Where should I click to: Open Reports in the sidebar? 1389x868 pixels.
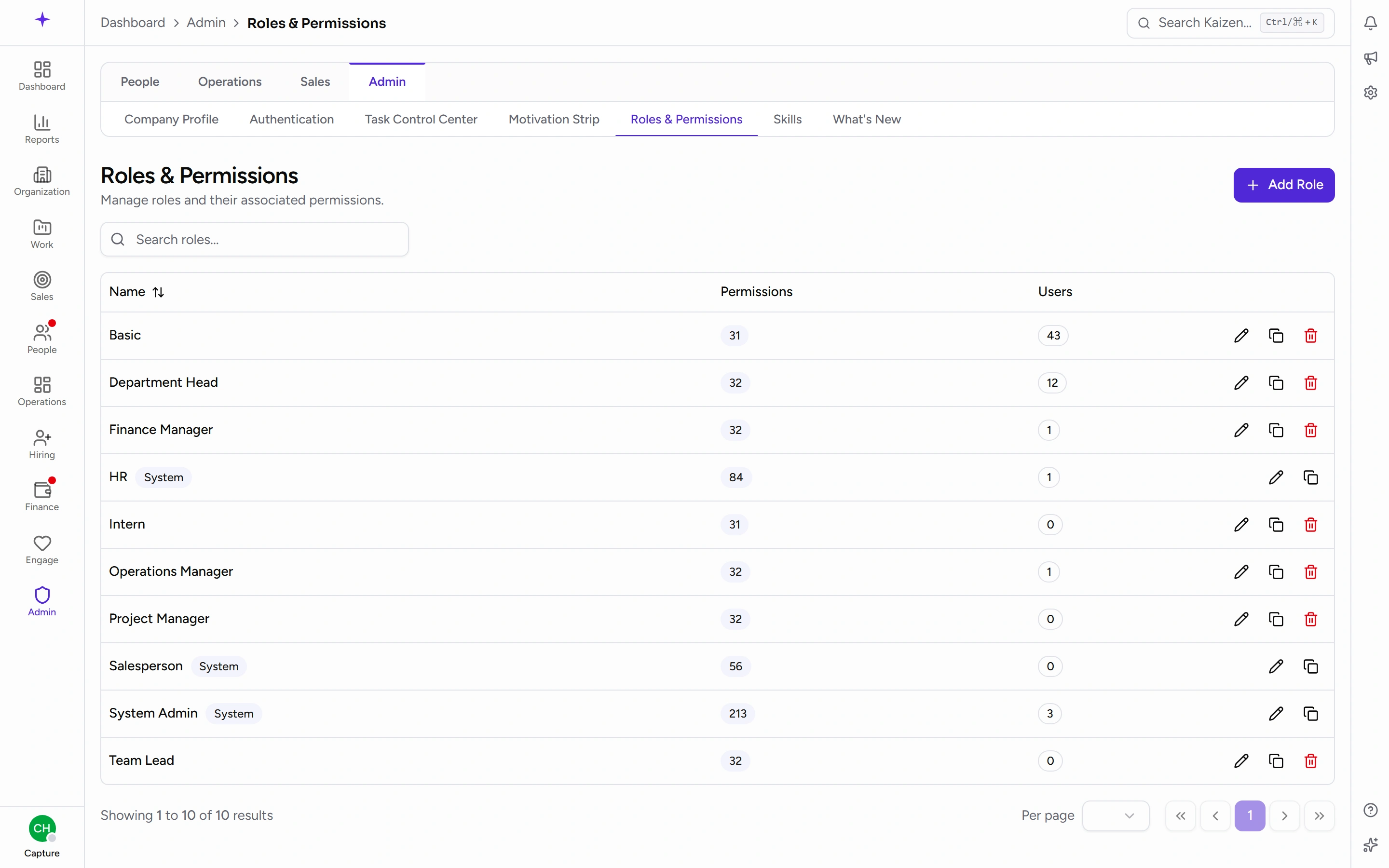(x=42, y=129)
